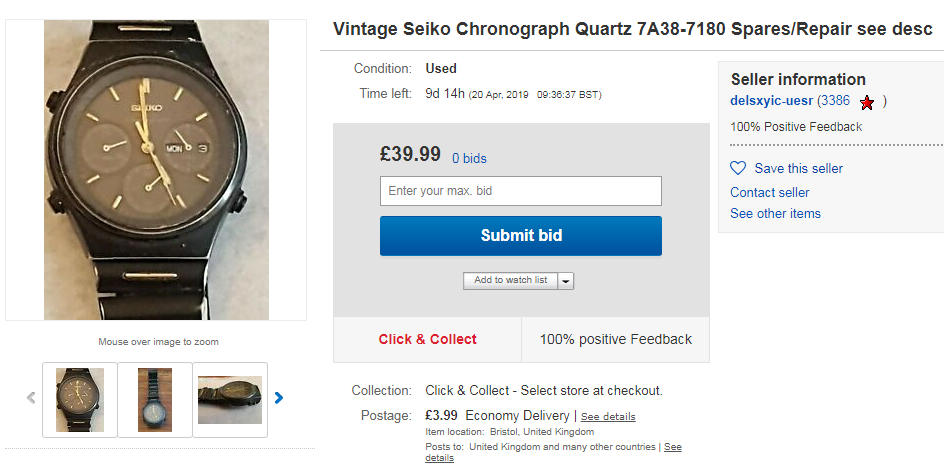Click the Add to watch list button
944x475 pixels.
coord(510,281)
